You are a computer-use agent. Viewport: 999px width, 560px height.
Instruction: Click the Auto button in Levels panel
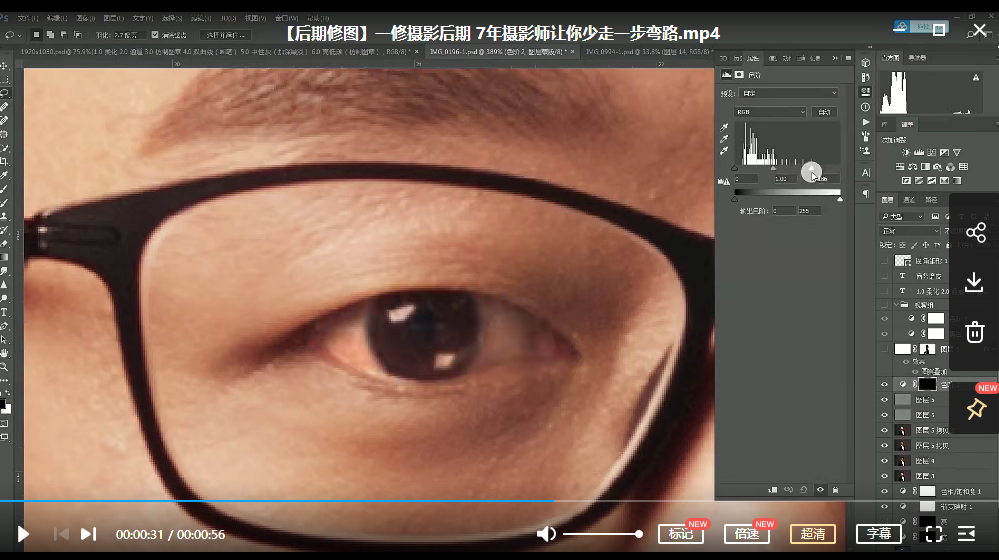tap(824, 111)
